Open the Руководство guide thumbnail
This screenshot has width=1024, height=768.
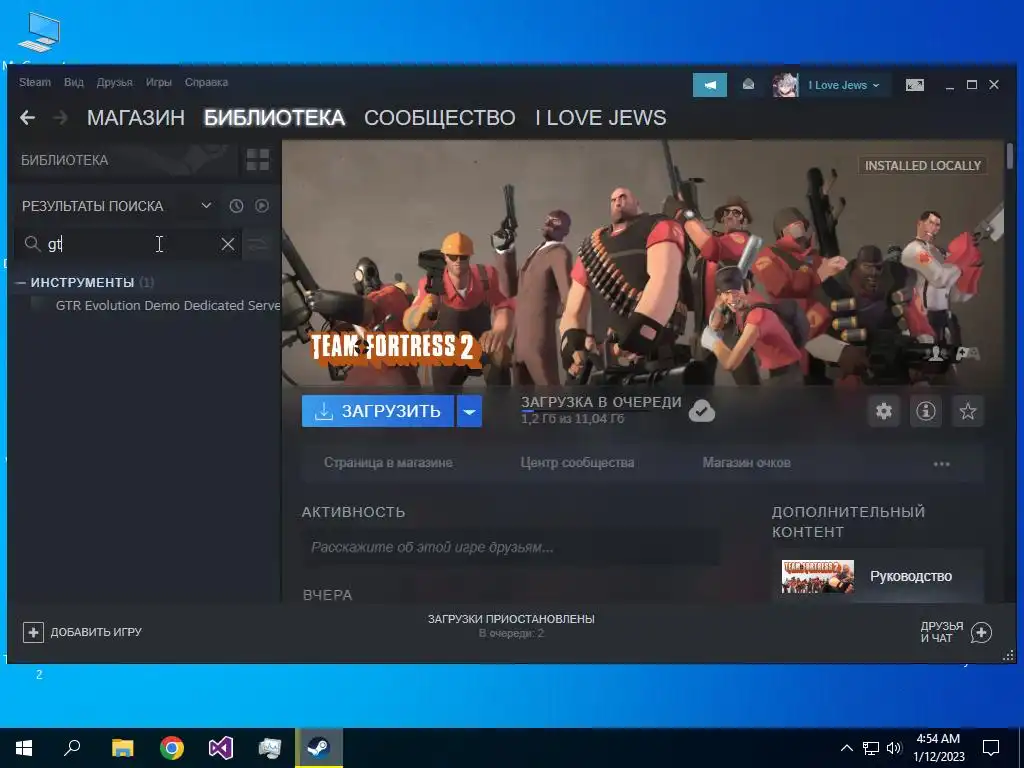[818, 576]
